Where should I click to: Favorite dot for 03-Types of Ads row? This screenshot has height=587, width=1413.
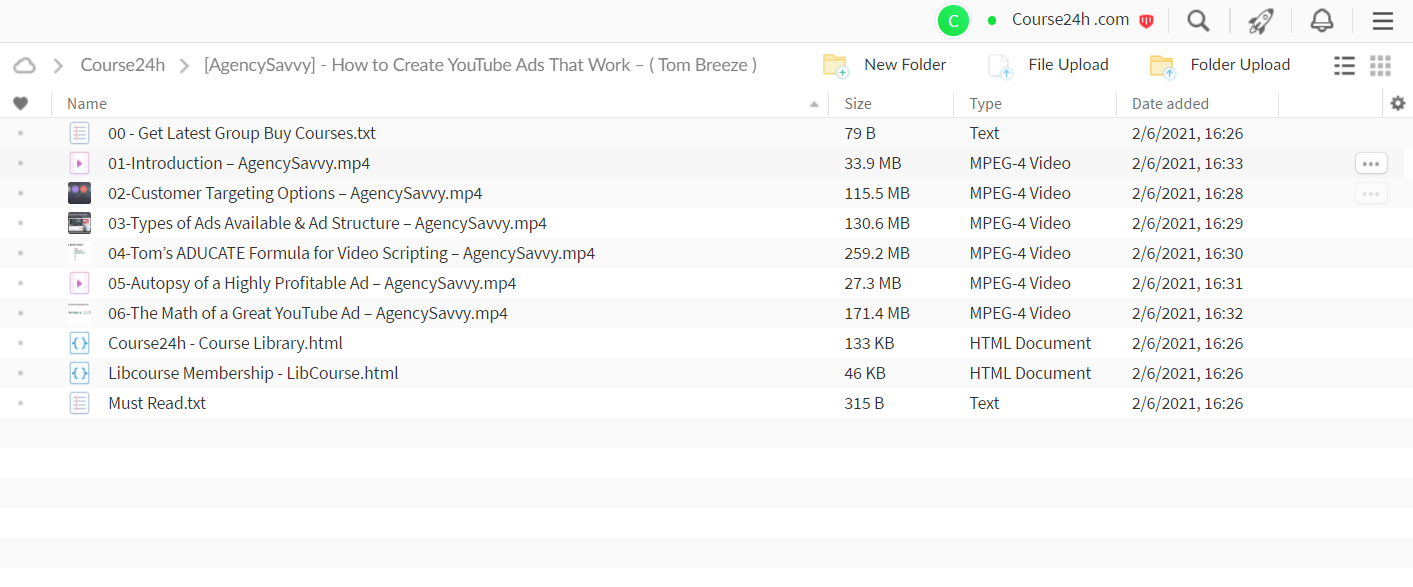tap(20, 223)
